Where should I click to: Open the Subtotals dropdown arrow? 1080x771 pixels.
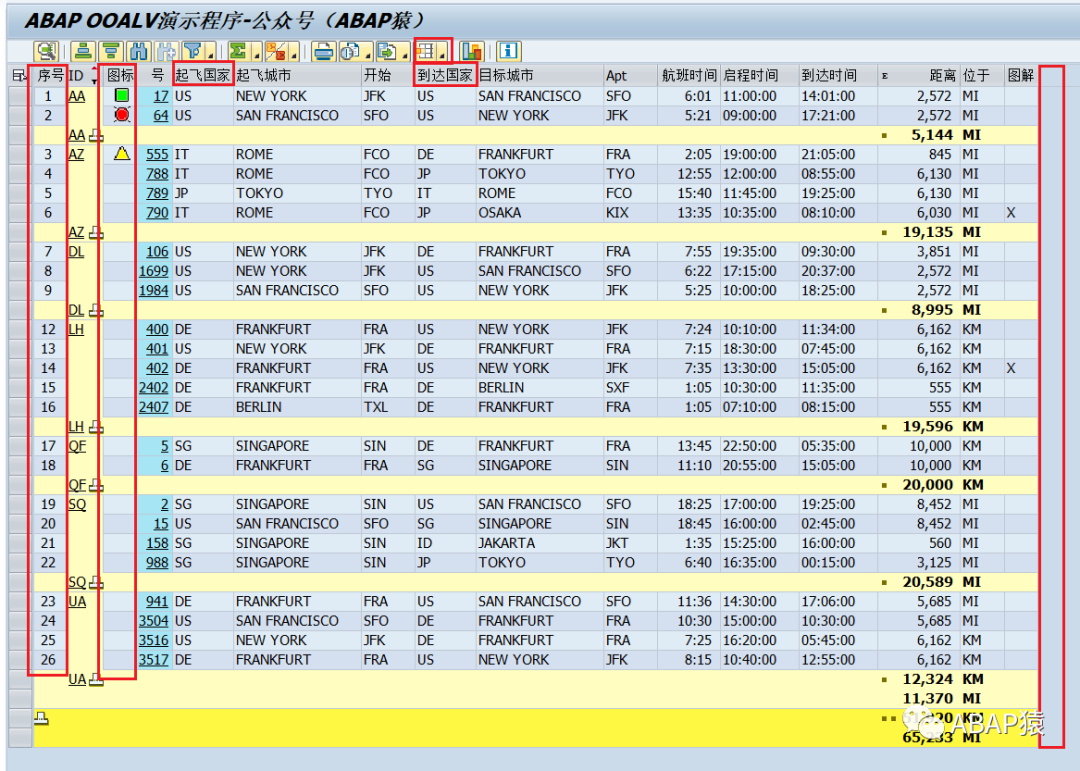click(293, 53)
